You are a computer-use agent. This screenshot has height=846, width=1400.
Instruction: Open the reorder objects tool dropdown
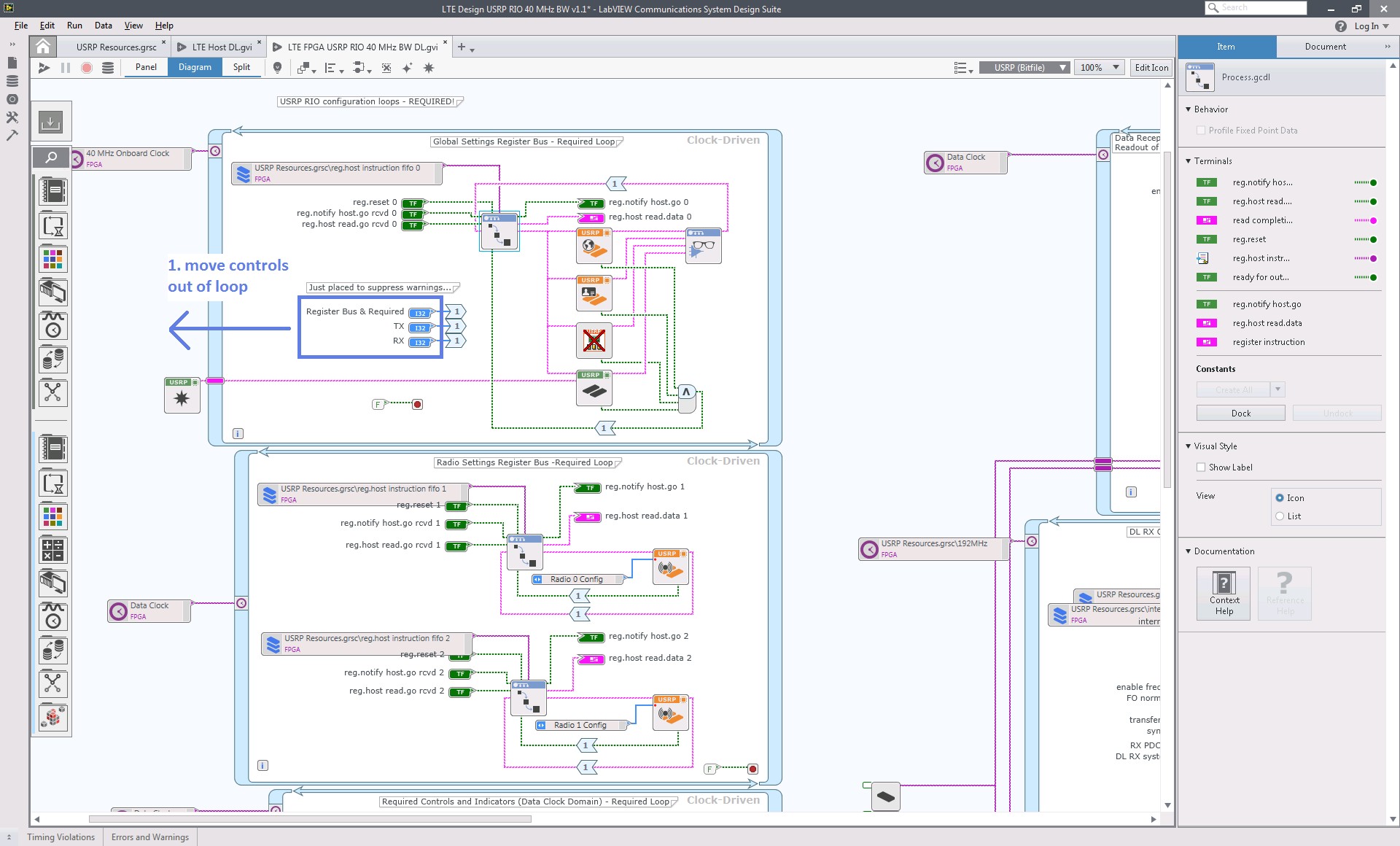pyautogui.click(x=306, y=68)
